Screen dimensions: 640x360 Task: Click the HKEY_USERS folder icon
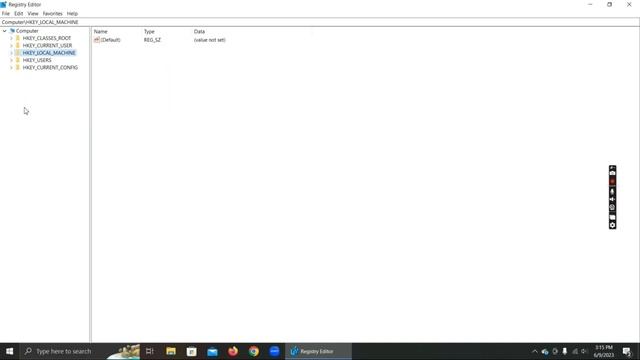click(x=18, y=60)
